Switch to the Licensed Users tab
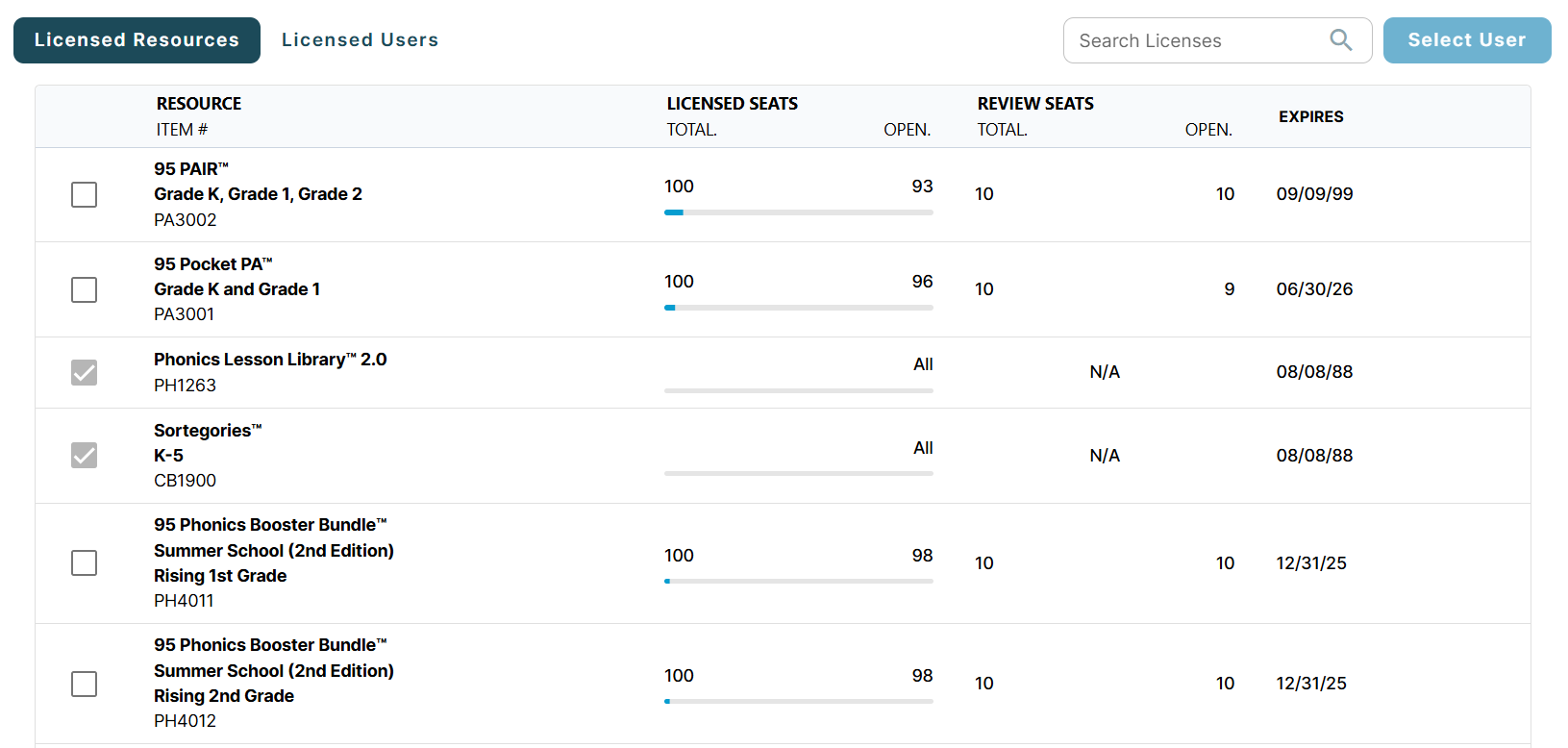The image size is (1568, 748). click(361, 40)
